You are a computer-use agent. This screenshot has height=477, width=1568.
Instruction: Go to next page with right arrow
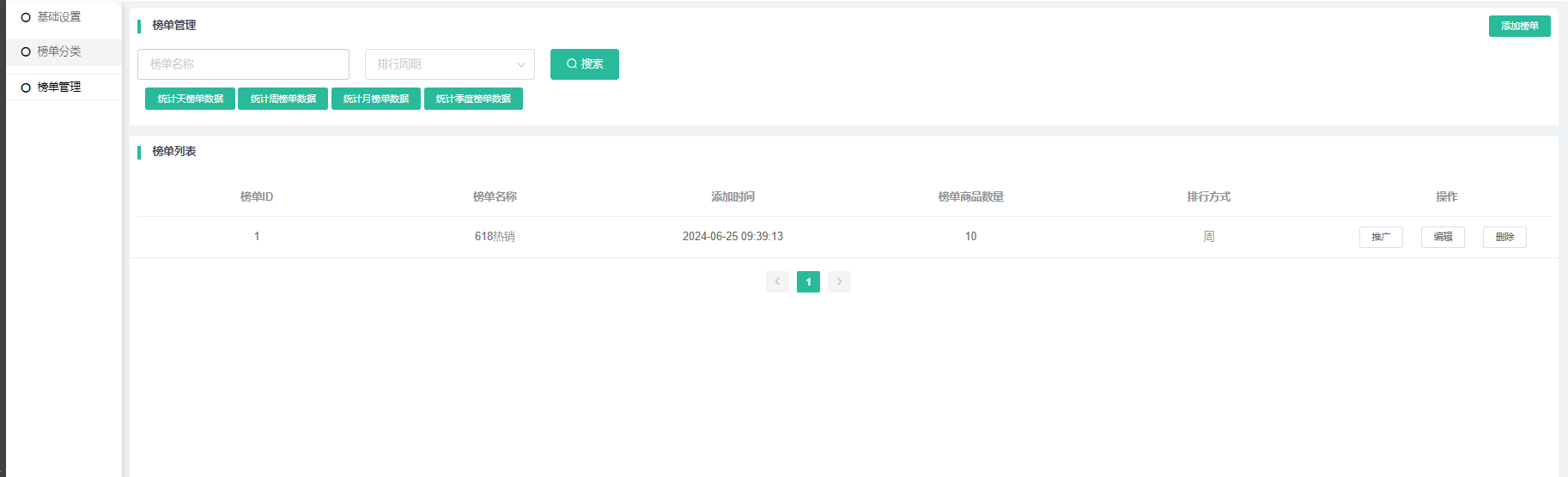[839, 281]
